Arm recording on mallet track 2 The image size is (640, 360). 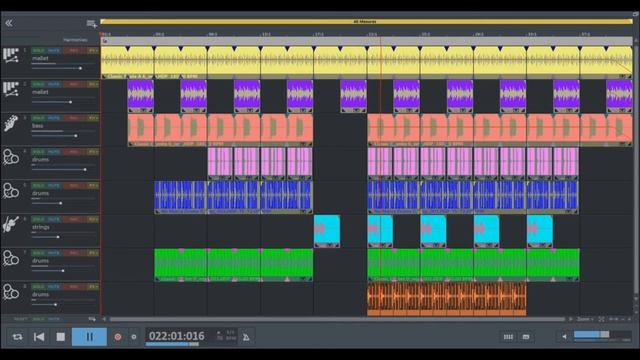click(x=73, y=84)
